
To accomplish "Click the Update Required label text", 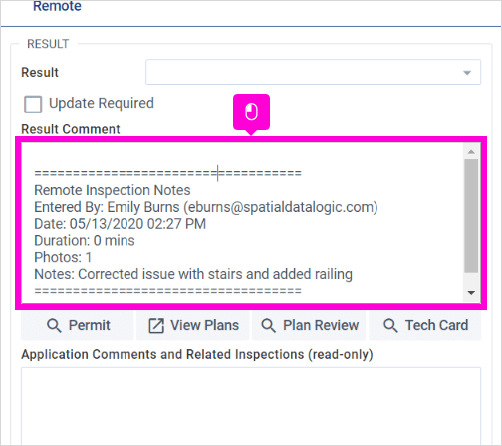I will (101, 103).
